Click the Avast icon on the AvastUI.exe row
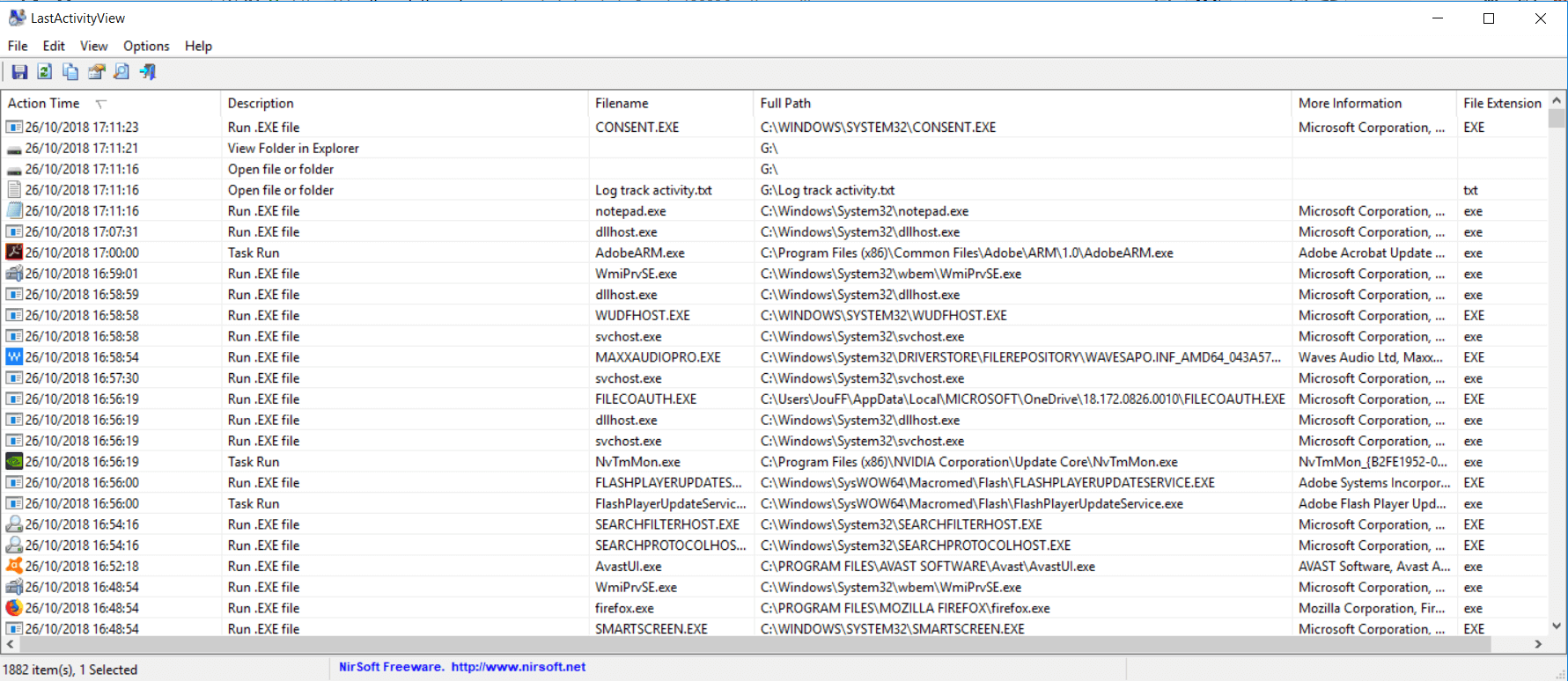This screenshot has height=681, width=1568. point(14,567)
